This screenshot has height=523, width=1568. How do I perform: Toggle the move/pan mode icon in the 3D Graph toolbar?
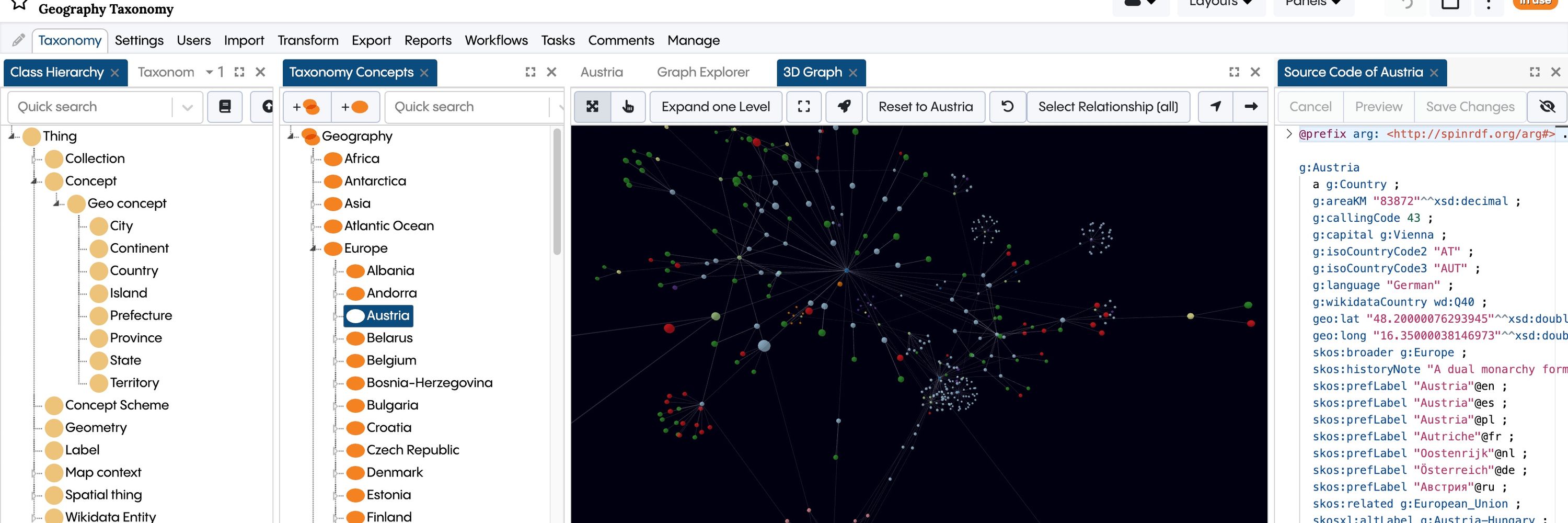click(x=592, y=107)
